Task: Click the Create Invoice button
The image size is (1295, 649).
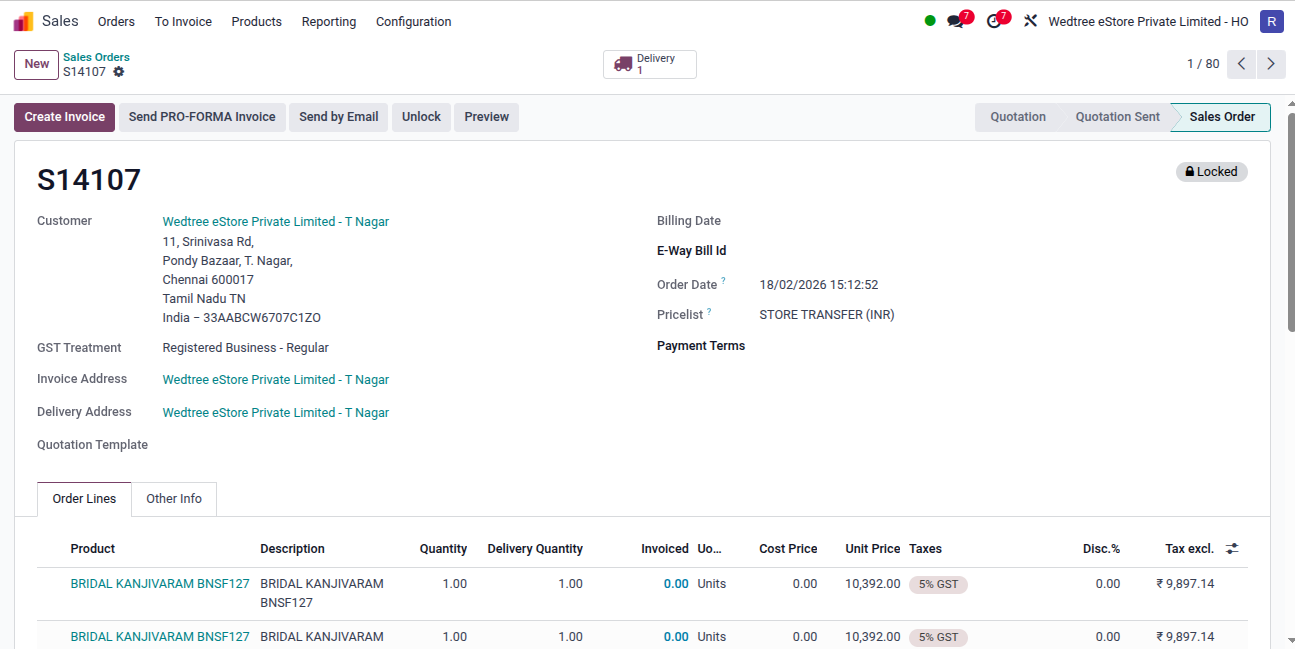Action: click(65, 117)
